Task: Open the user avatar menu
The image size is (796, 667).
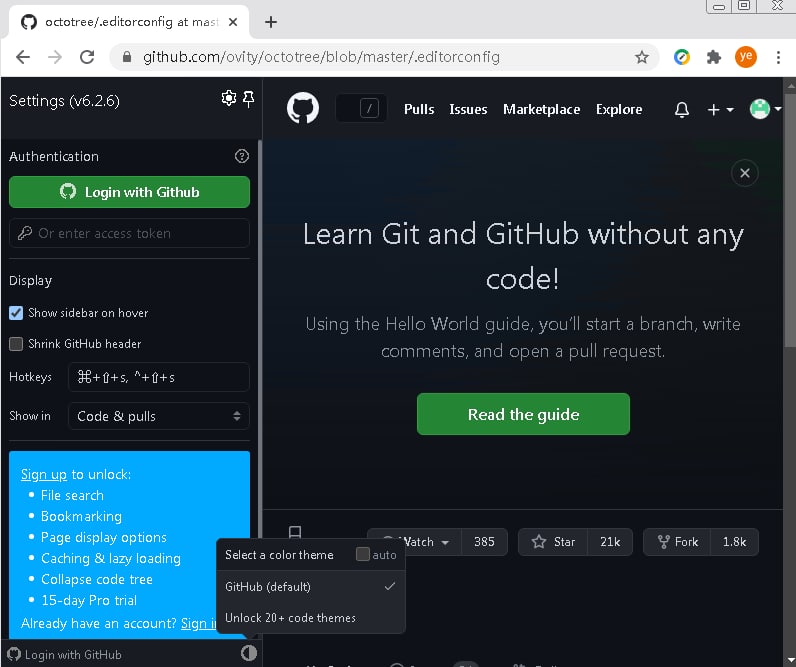Action: point(765,109)
